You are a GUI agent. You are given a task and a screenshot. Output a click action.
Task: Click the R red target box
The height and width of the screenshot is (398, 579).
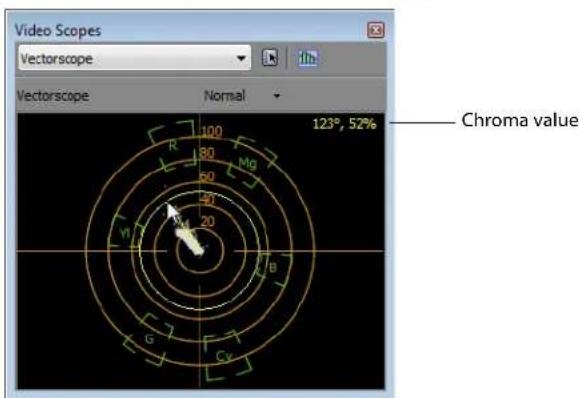[172, 145]
